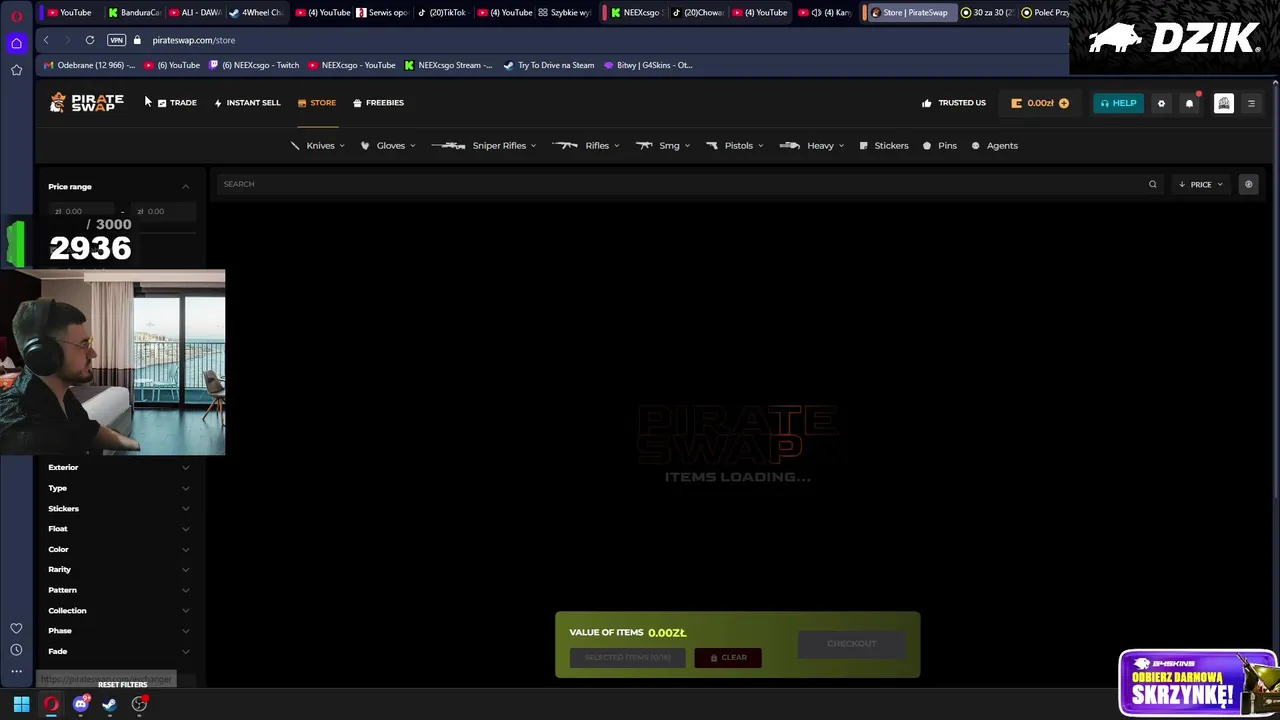The height and width of the screenshot is (720, 1280).
Task: Add funds with the plus icon
Action: coord(1064,103)
